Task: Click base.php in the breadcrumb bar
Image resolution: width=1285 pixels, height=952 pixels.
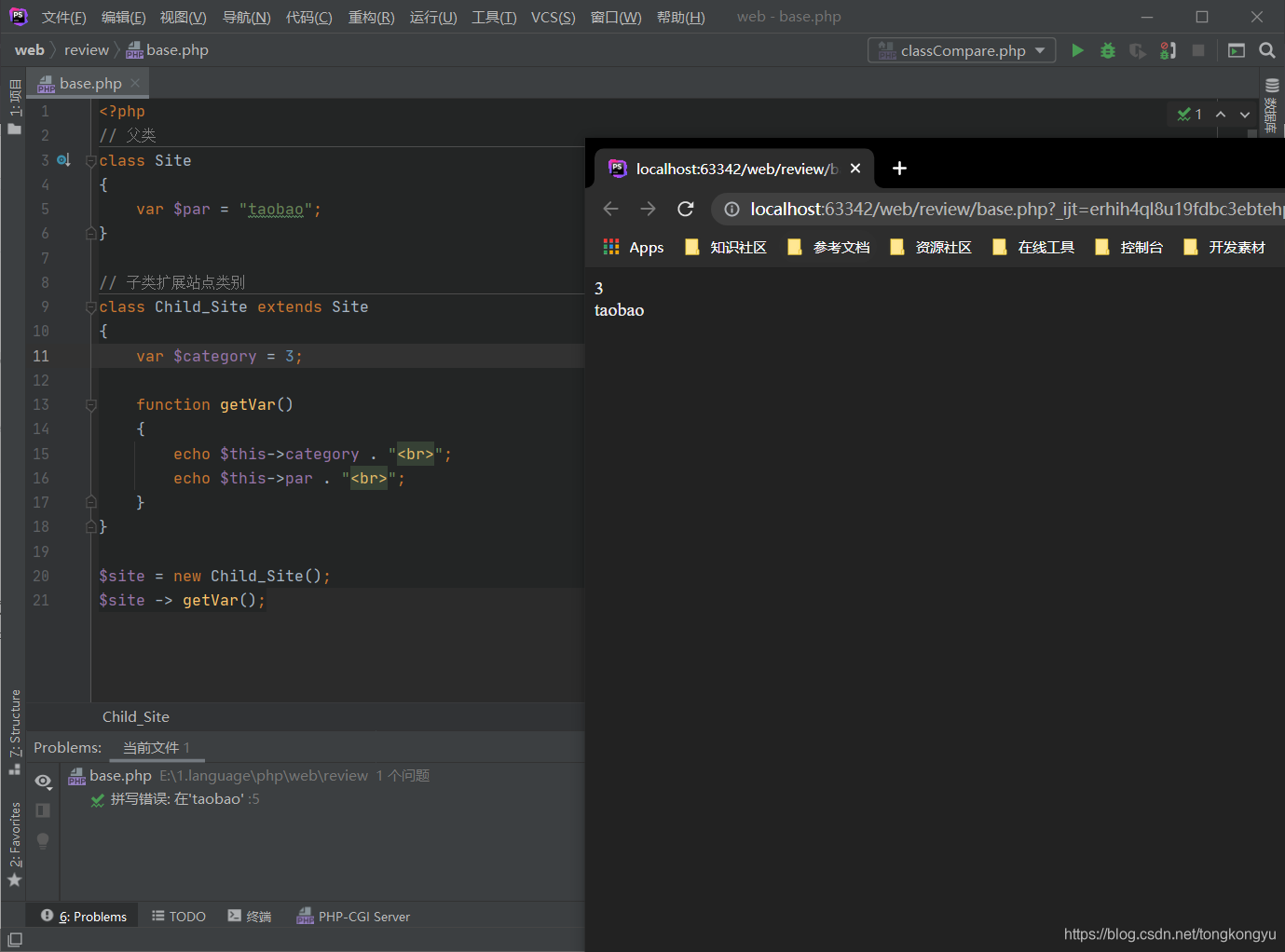Action: [168, 50]
